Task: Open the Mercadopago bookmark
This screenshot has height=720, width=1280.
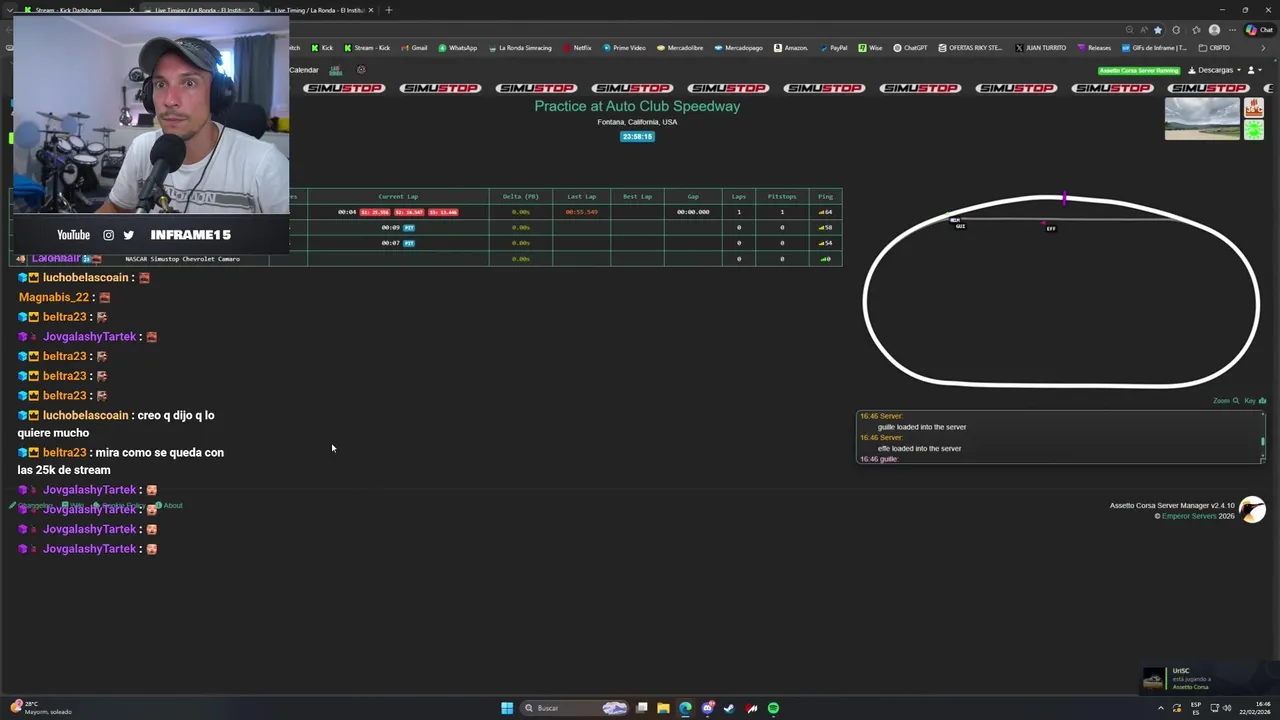Action: coord(738,48)
